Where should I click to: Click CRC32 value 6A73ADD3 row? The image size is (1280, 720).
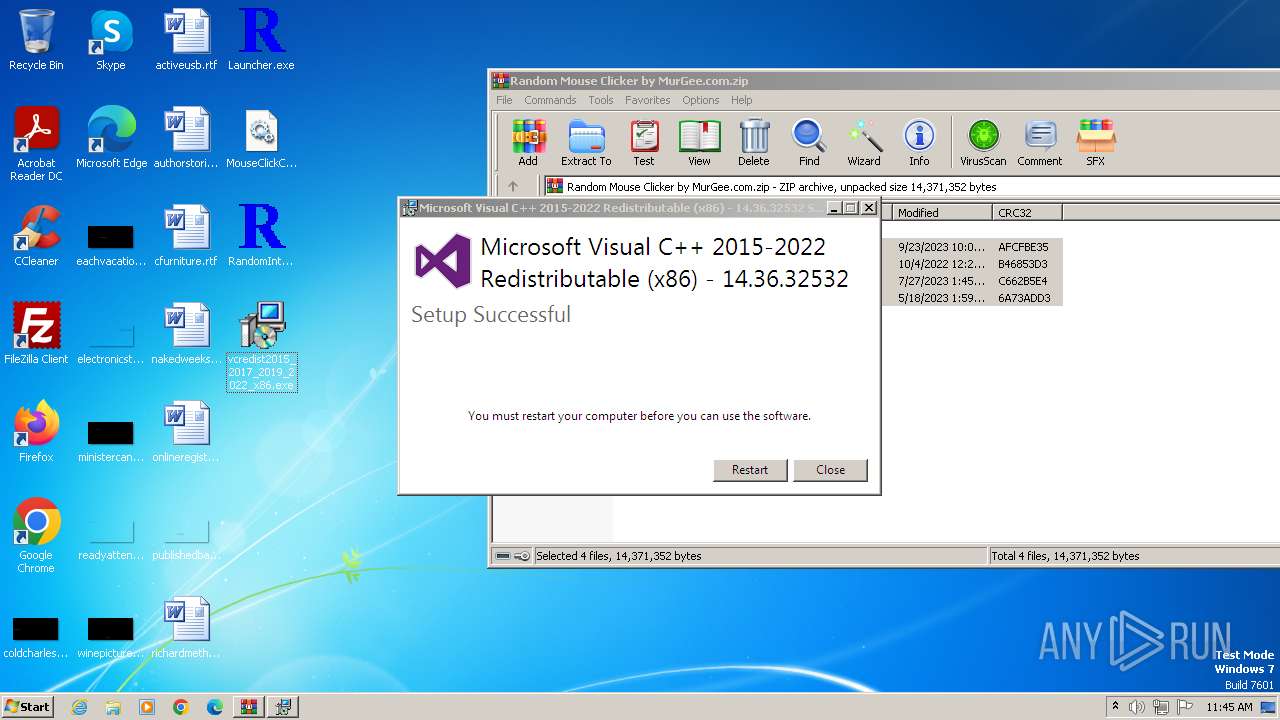tap(1024, 298)
